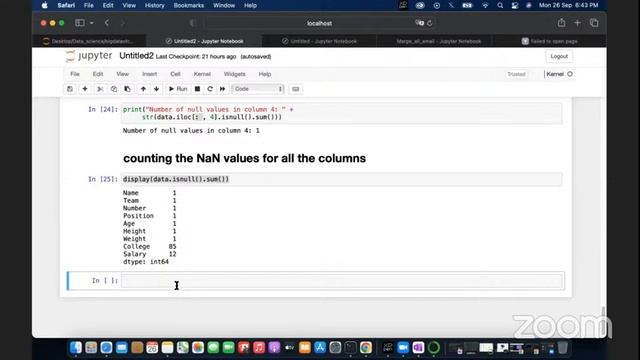The image size is (640, 360).
Task: Open Calendar from the dock
Action: (x=152, y=347)
